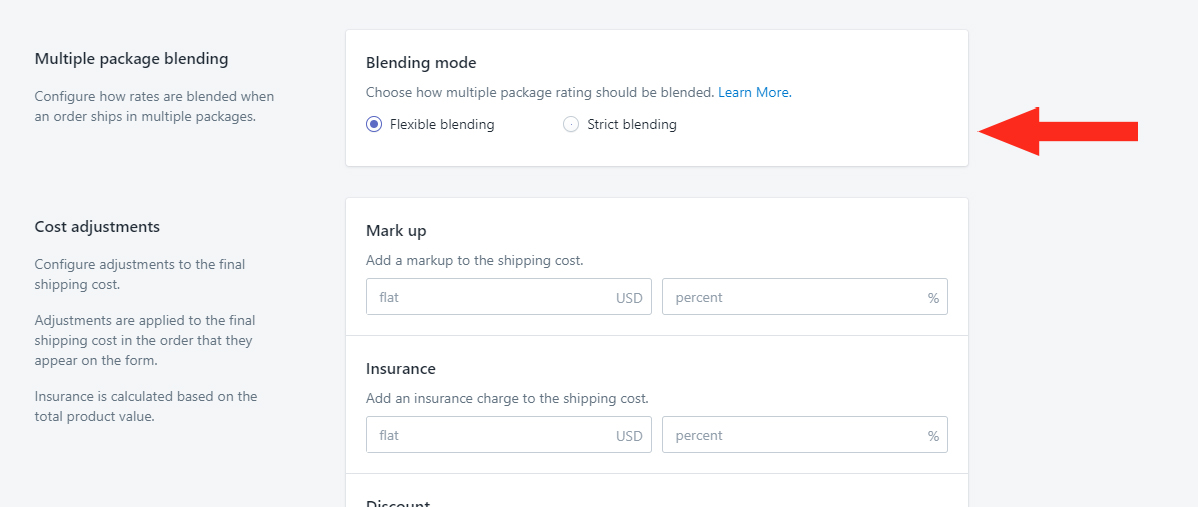Click the partially visible Discount heading

point(398,503)
